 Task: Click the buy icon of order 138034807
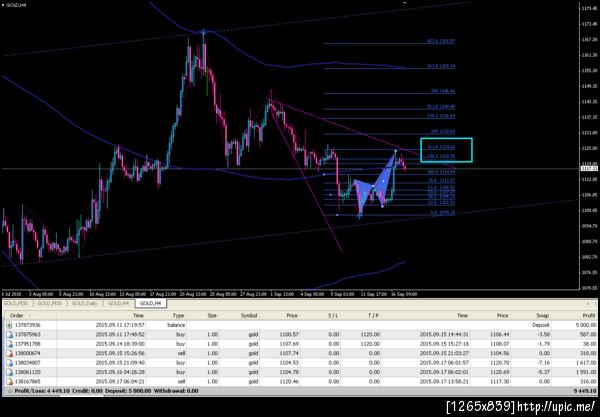(x=9, y=363)
